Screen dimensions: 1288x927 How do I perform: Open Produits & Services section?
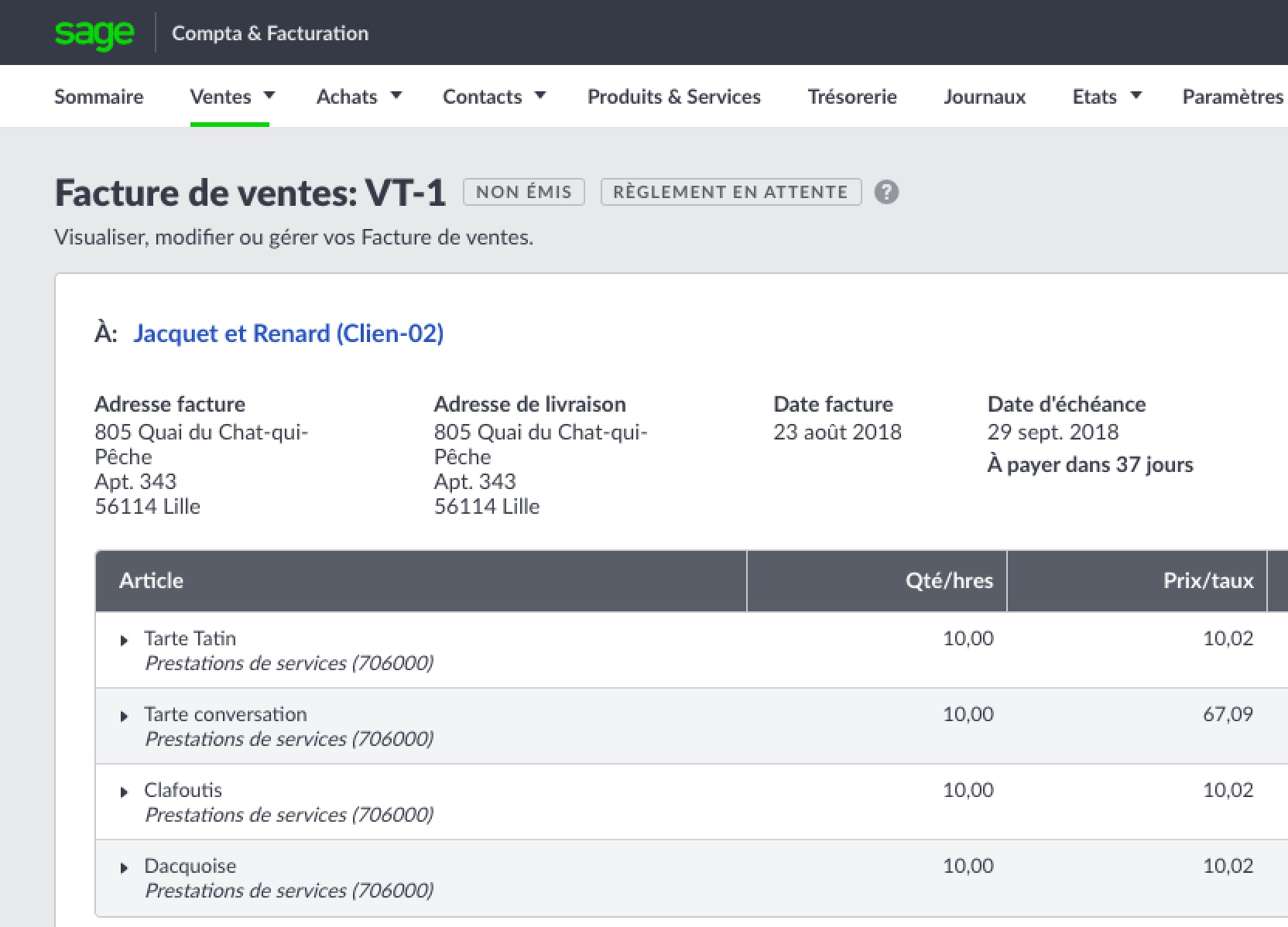click(673, 97)
